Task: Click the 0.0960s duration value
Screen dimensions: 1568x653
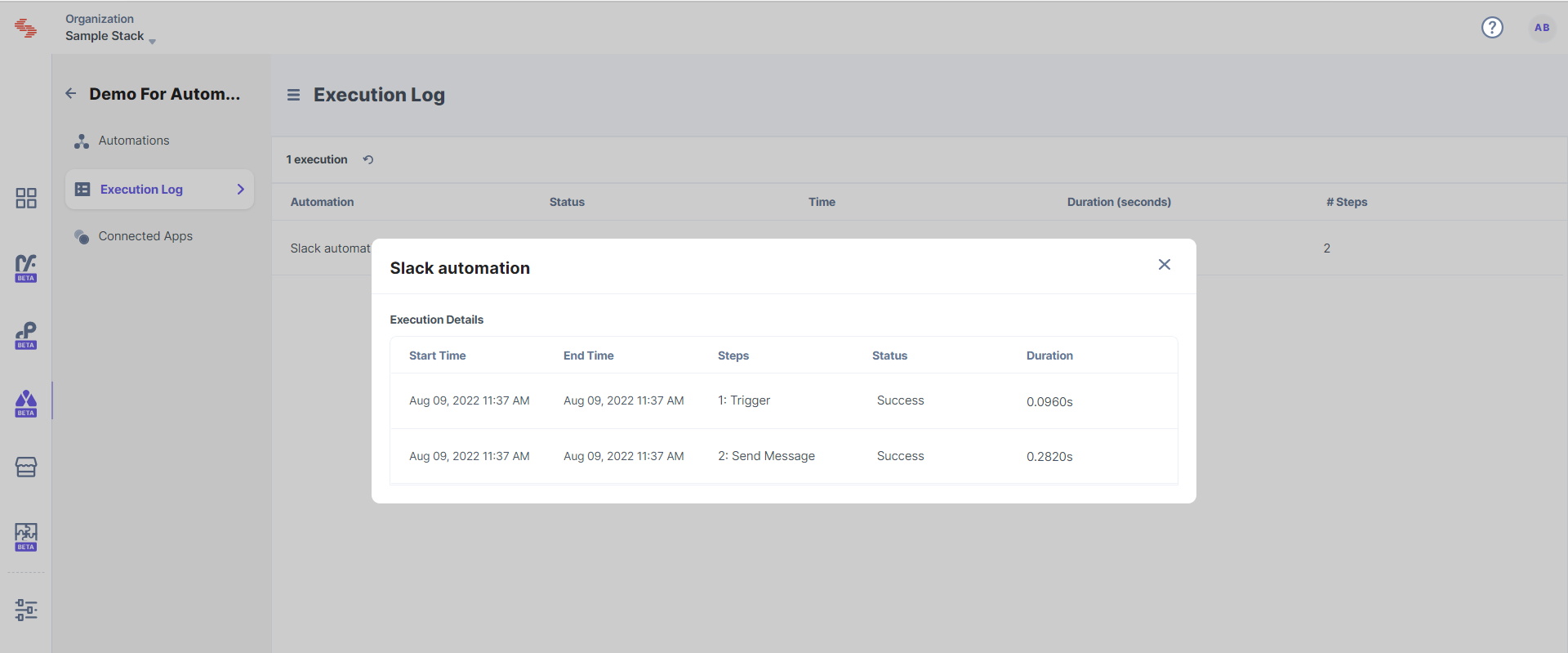Action: click(1049, 401)
